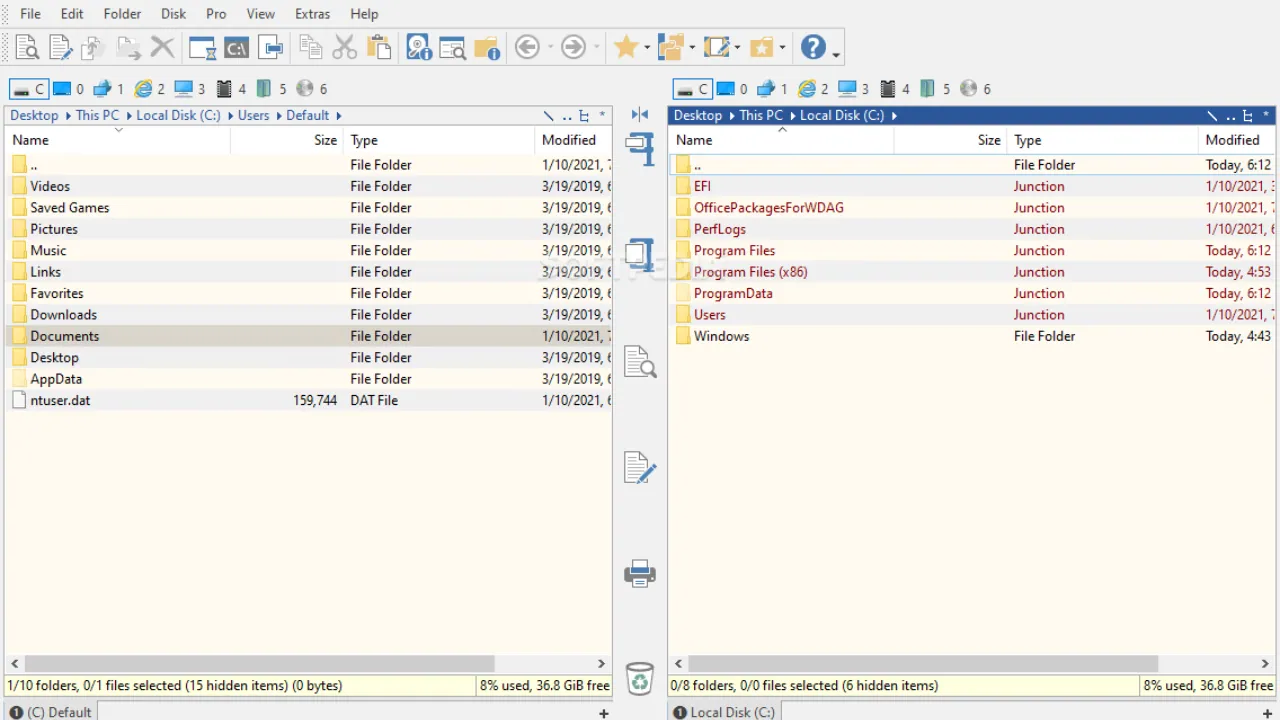The width and height of the screenshot is (1280, 720).
Task: Select Program Files (x86) in right pane
Action: click(x=751, y=272)
